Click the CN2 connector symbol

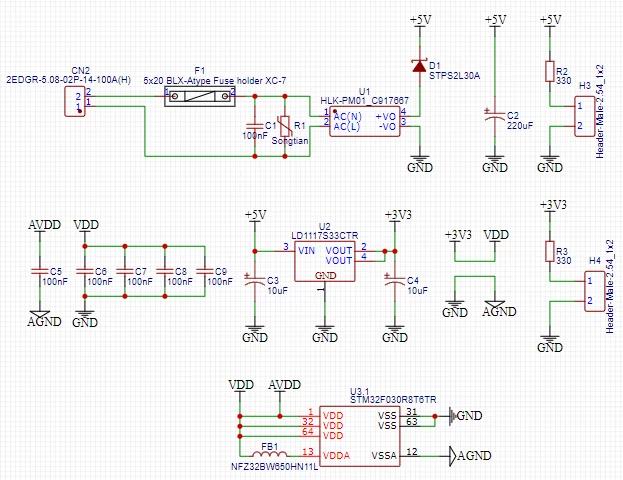75,101
